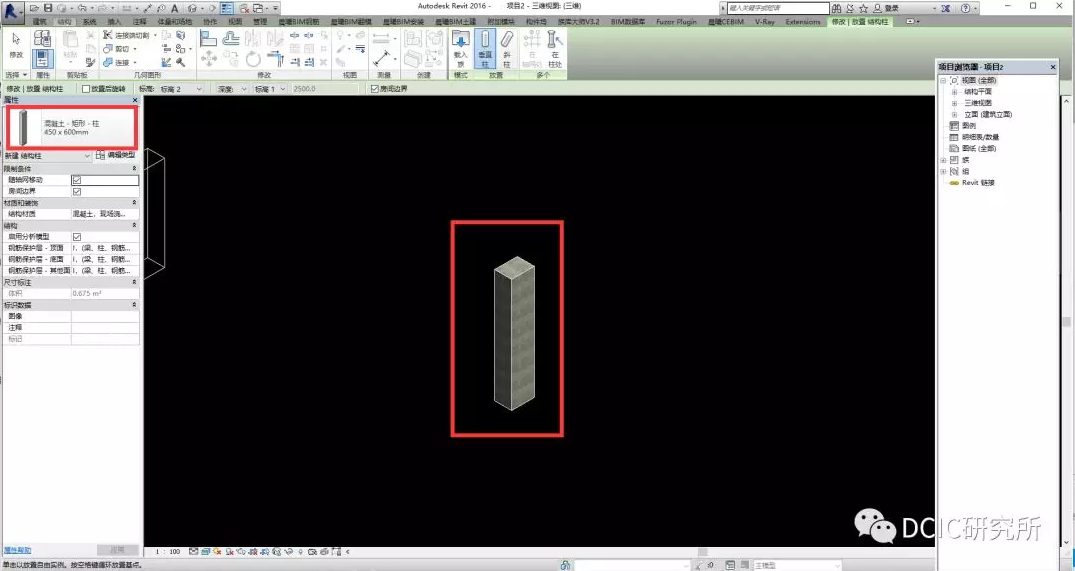The image size is (1075, 571).
Task: Toggle 放置后旋转 (Rotate after placement) checkbox
Action: (86, 89)
